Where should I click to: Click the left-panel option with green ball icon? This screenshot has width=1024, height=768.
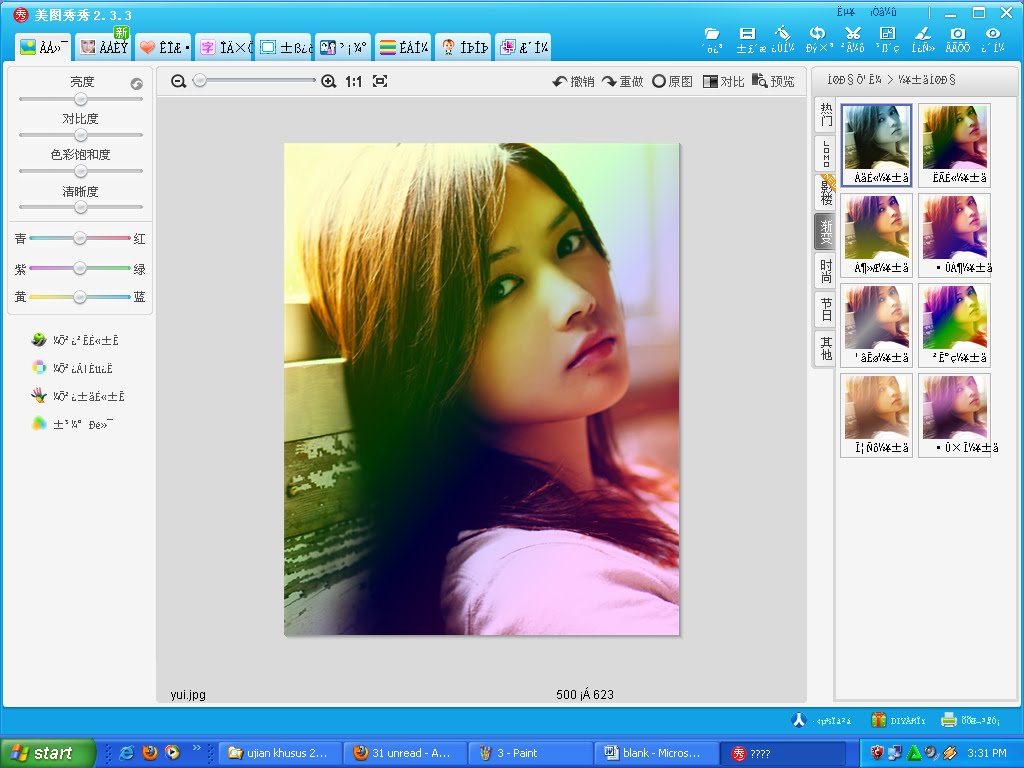[x=75, y=340]
